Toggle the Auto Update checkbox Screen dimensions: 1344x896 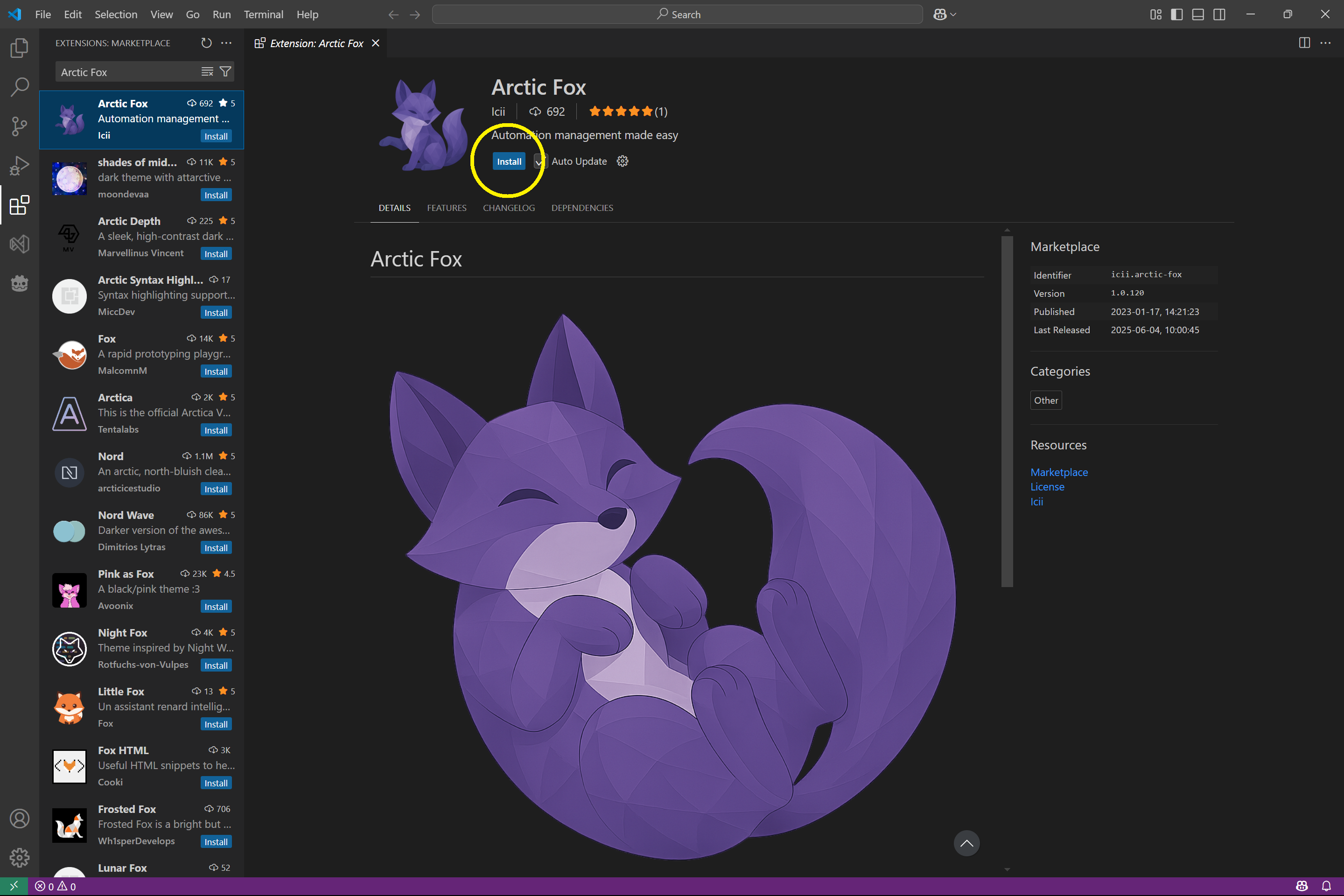539,161
